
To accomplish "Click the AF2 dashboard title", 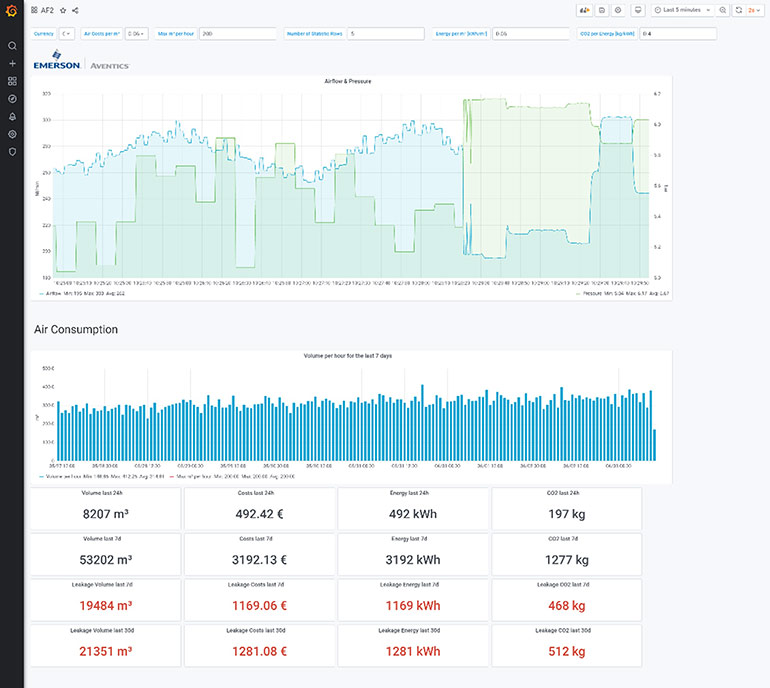I will click(47, 10).
